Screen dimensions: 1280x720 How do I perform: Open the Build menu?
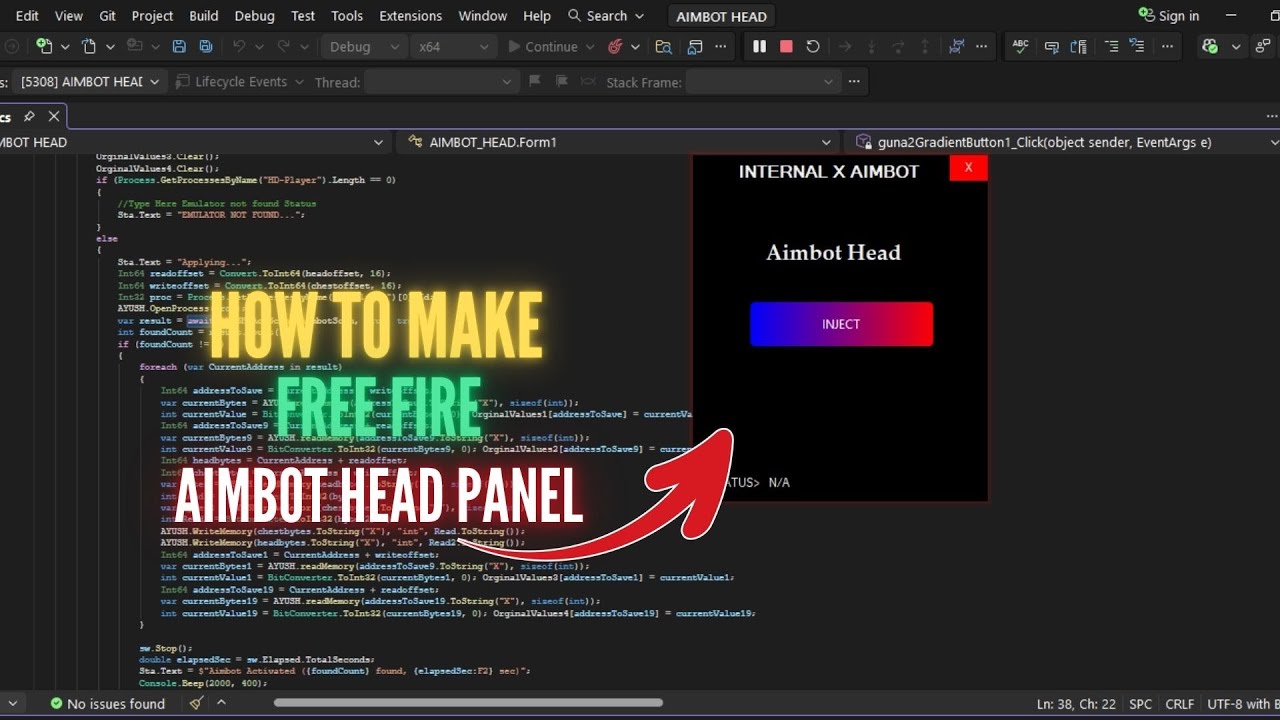(x=203, y=16)
